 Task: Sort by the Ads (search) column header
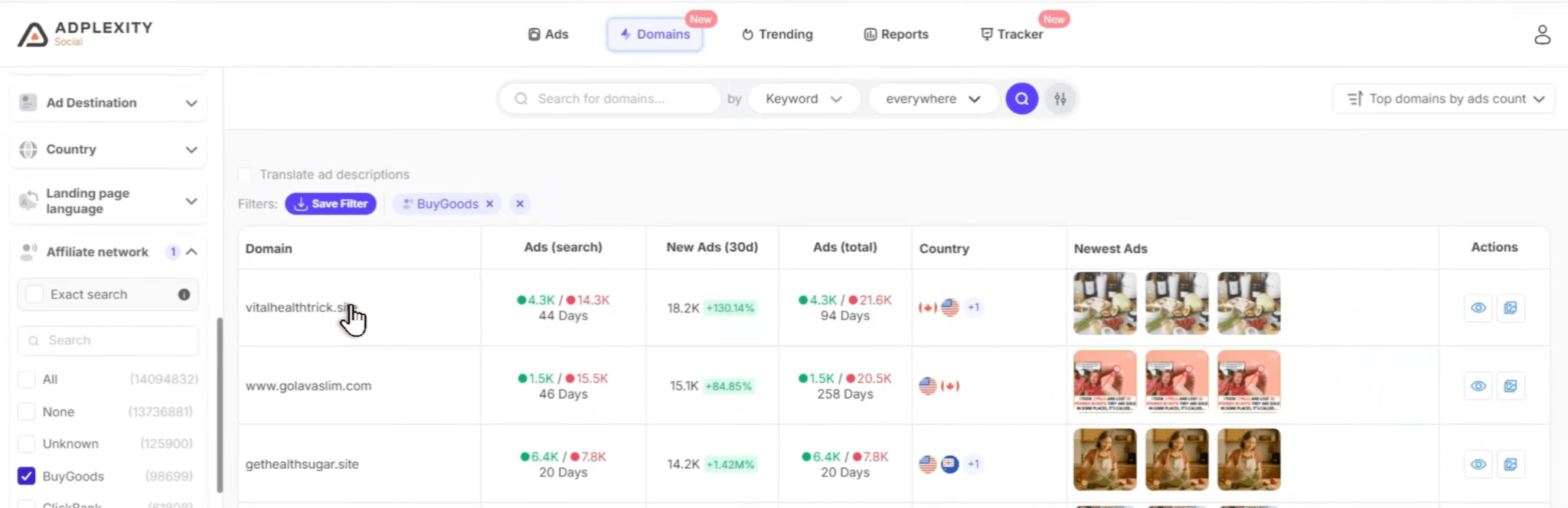[x=563, y=247]
